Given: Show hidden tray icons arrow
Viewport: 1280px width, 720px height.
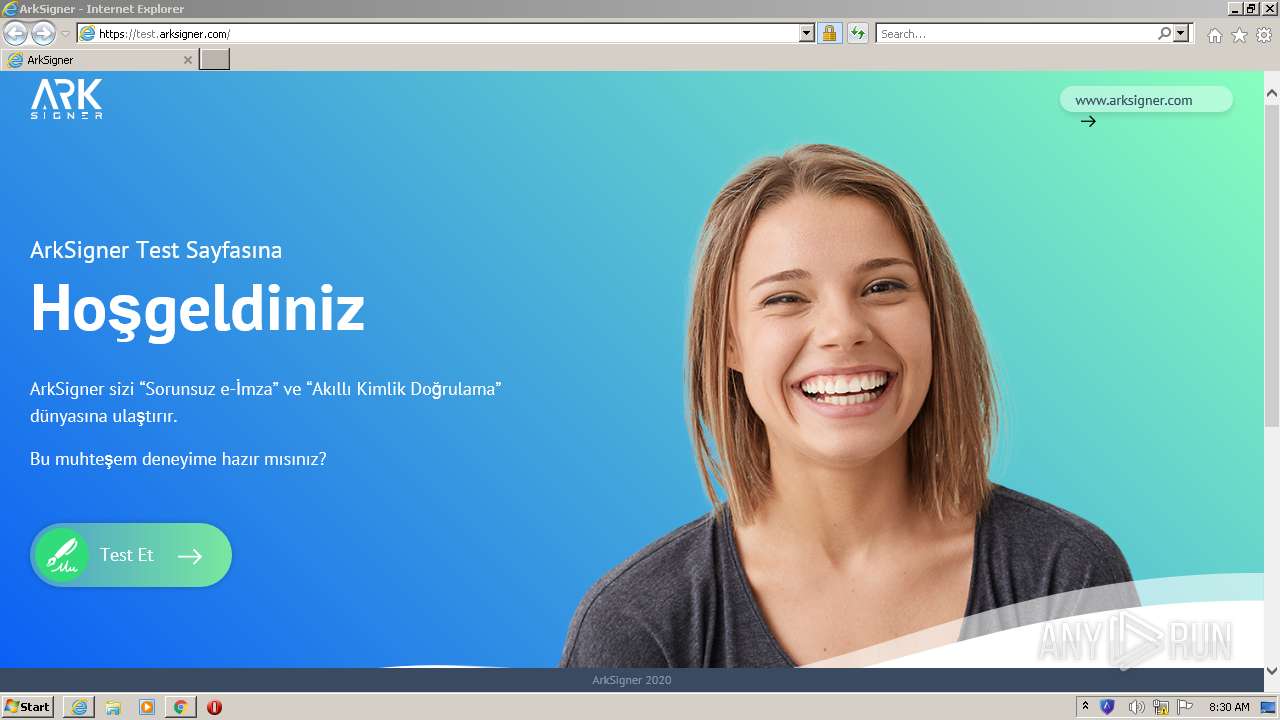Looking at the screenshot, I should [x=1085, y=707].
